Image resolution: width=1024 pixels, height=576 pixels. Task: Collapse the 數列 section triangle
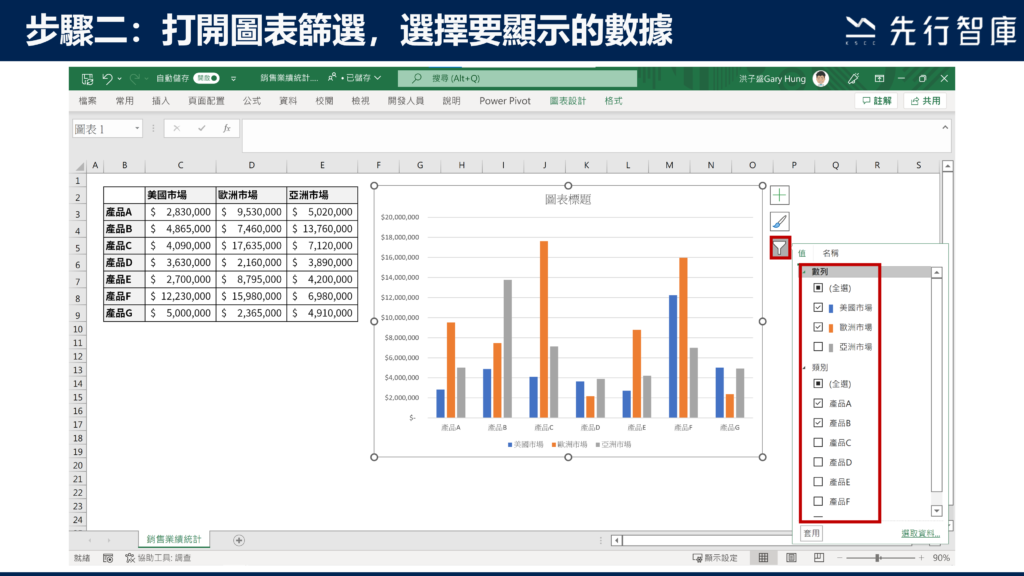click(x=805, y=272)
